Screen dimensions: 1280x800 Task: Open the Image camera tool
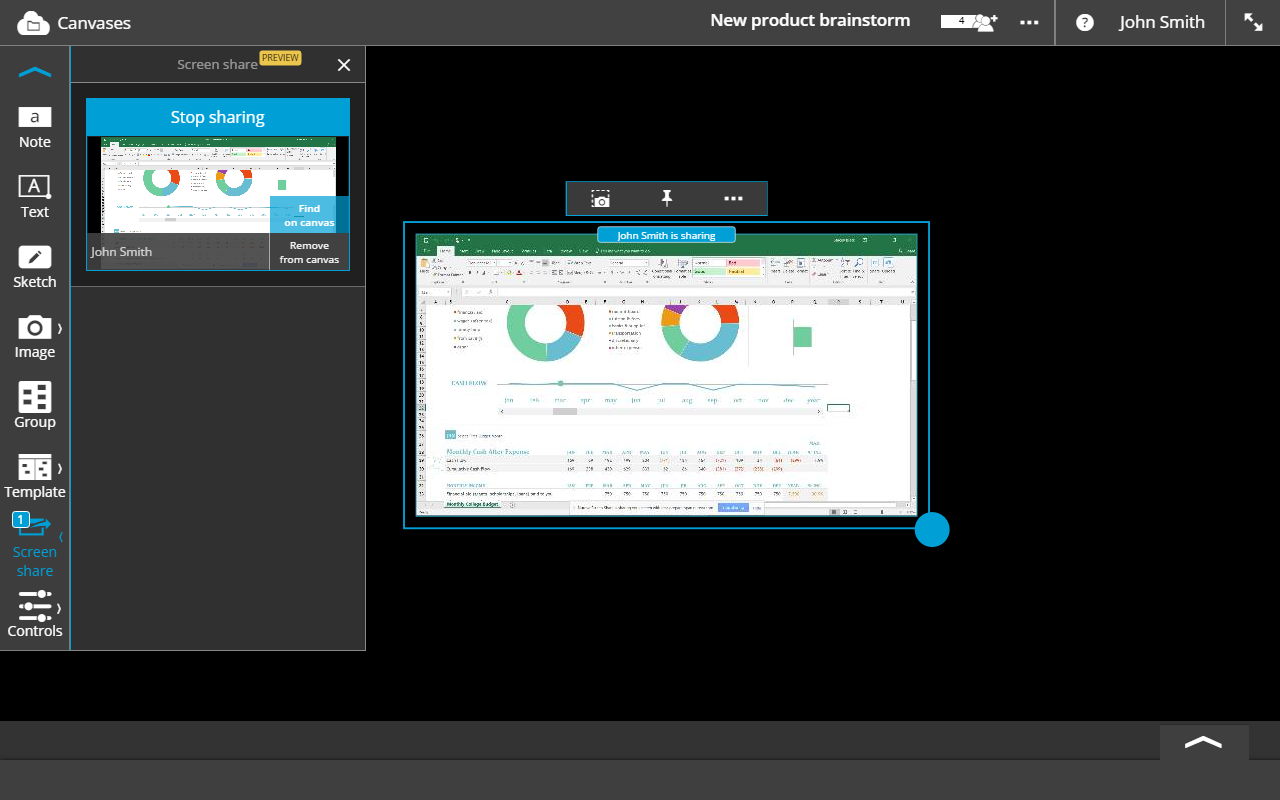pos(34,337)
